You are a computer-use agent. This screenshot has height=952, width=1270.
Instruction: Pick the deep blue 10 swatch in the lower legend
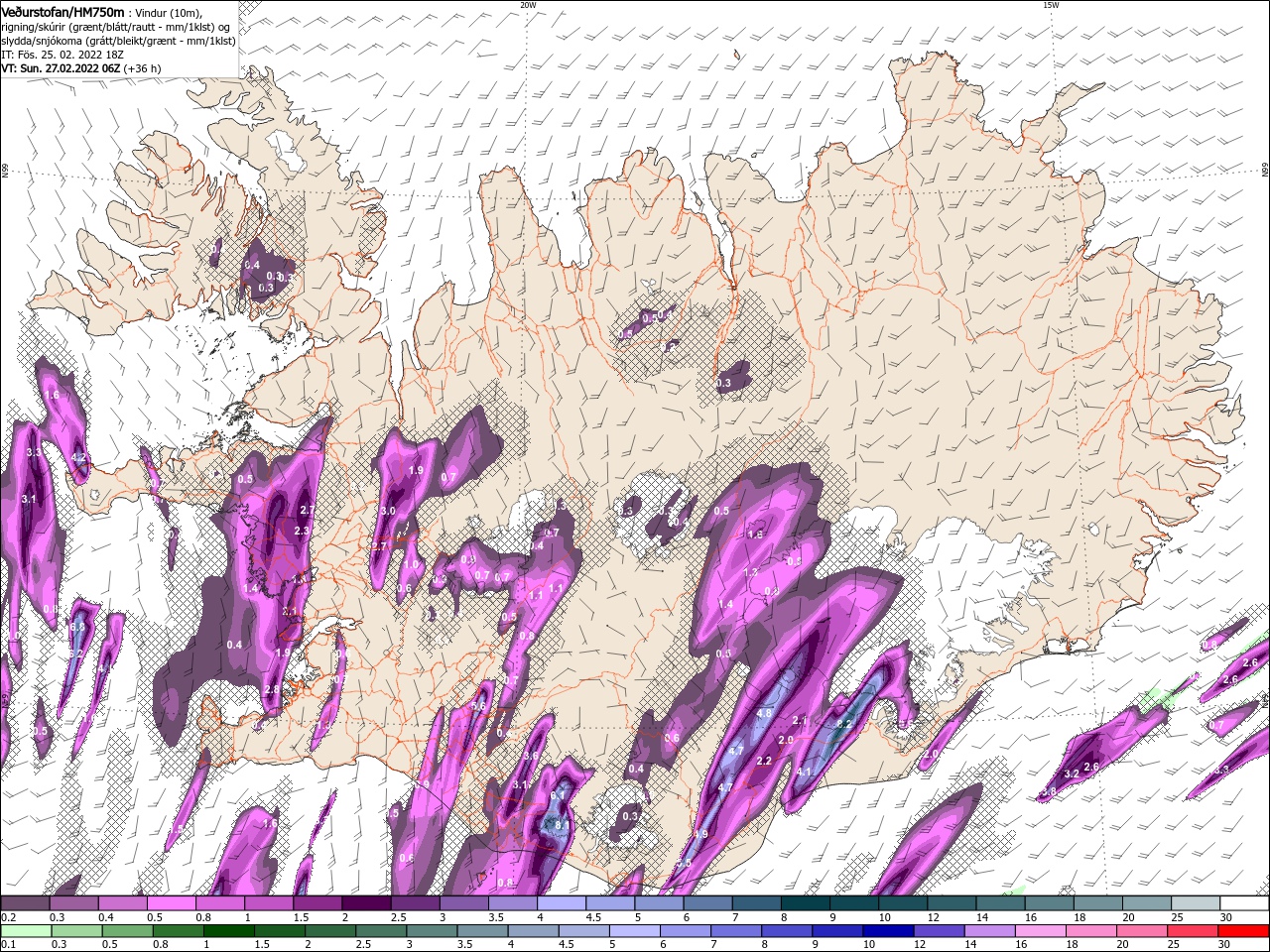887,931
